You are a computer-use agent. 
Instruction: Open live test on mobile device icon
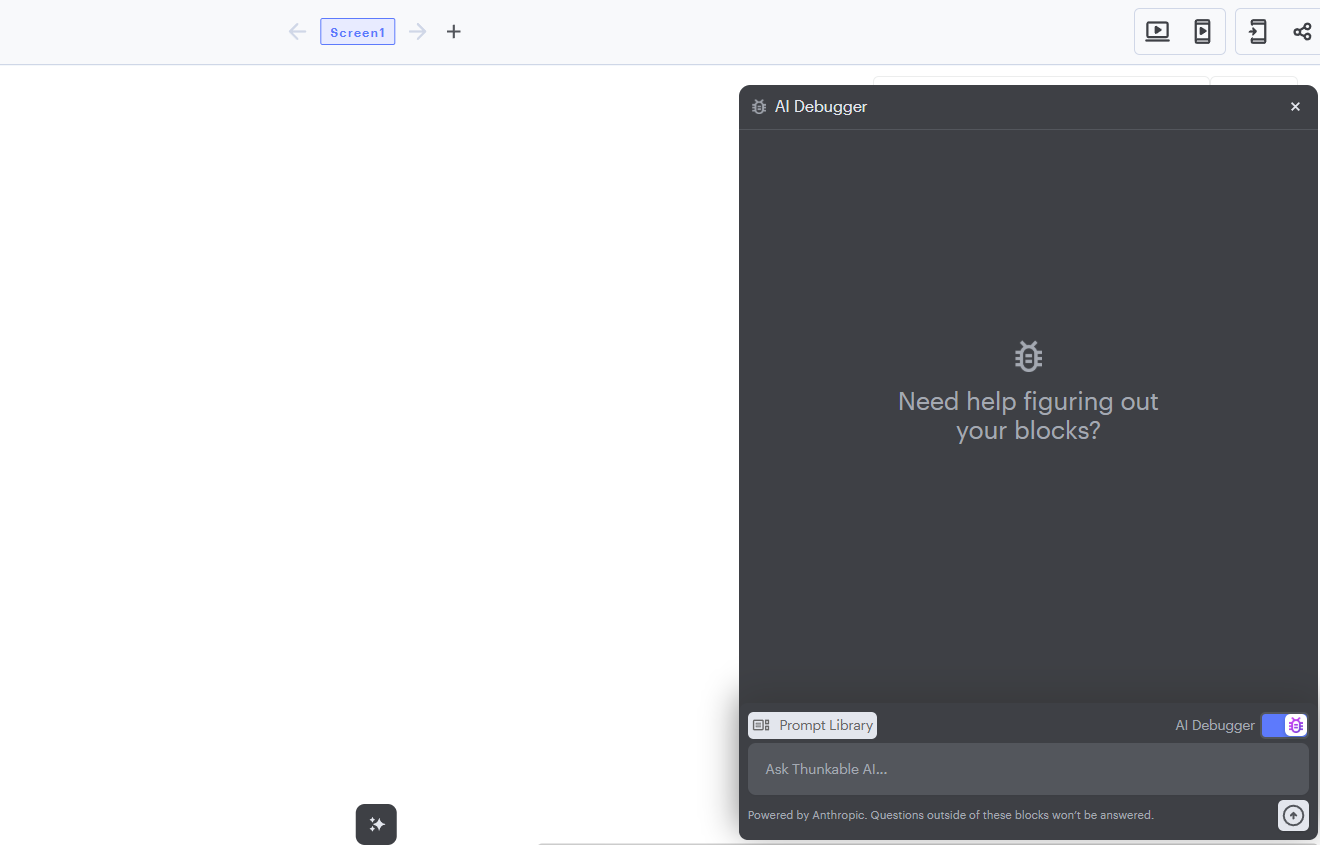click(1202, 32)
